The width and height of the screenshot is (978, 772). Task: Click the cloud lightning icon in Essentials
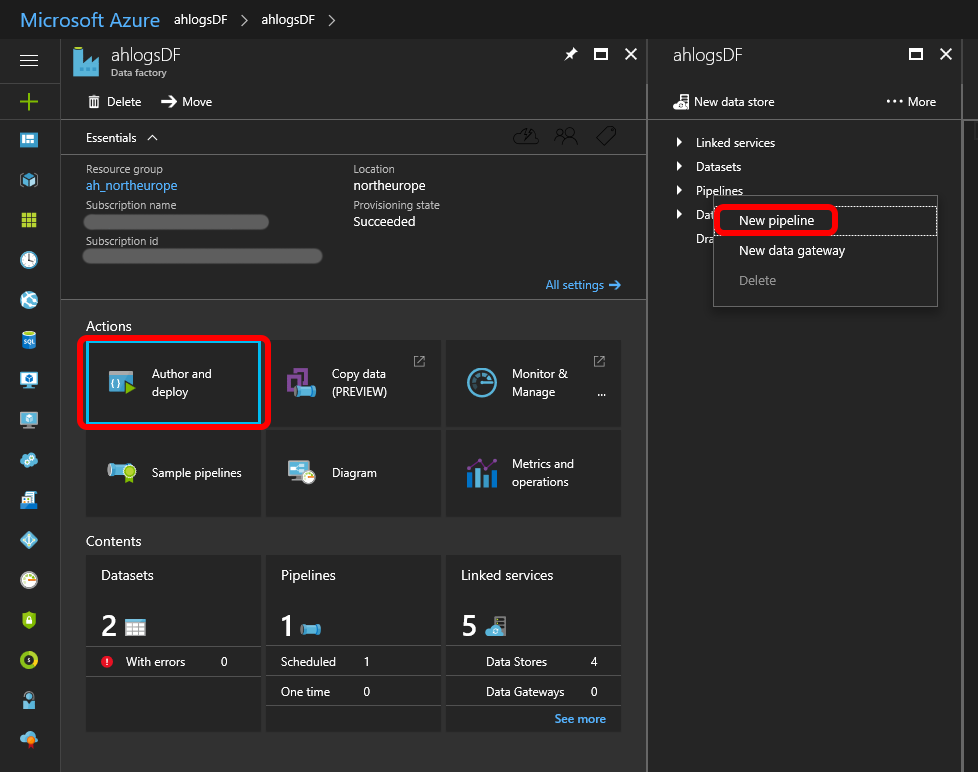526,136
